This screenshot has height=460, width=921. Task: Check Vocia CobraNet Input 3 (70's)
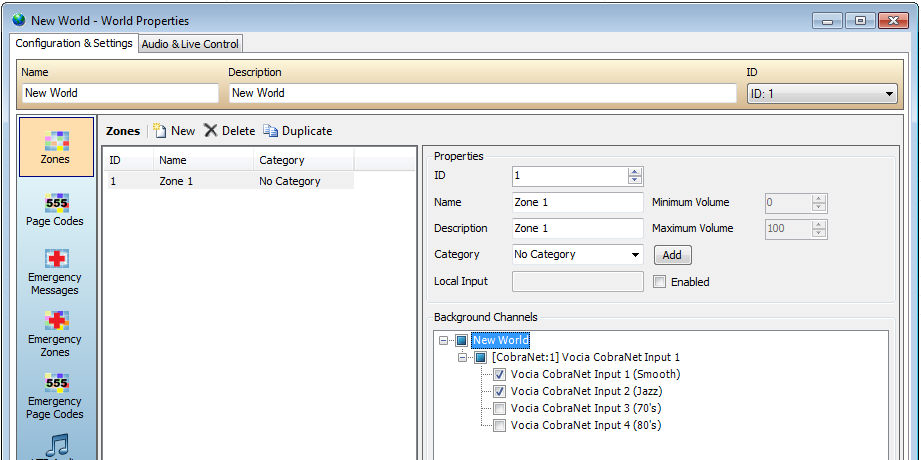tap(499, 408)
